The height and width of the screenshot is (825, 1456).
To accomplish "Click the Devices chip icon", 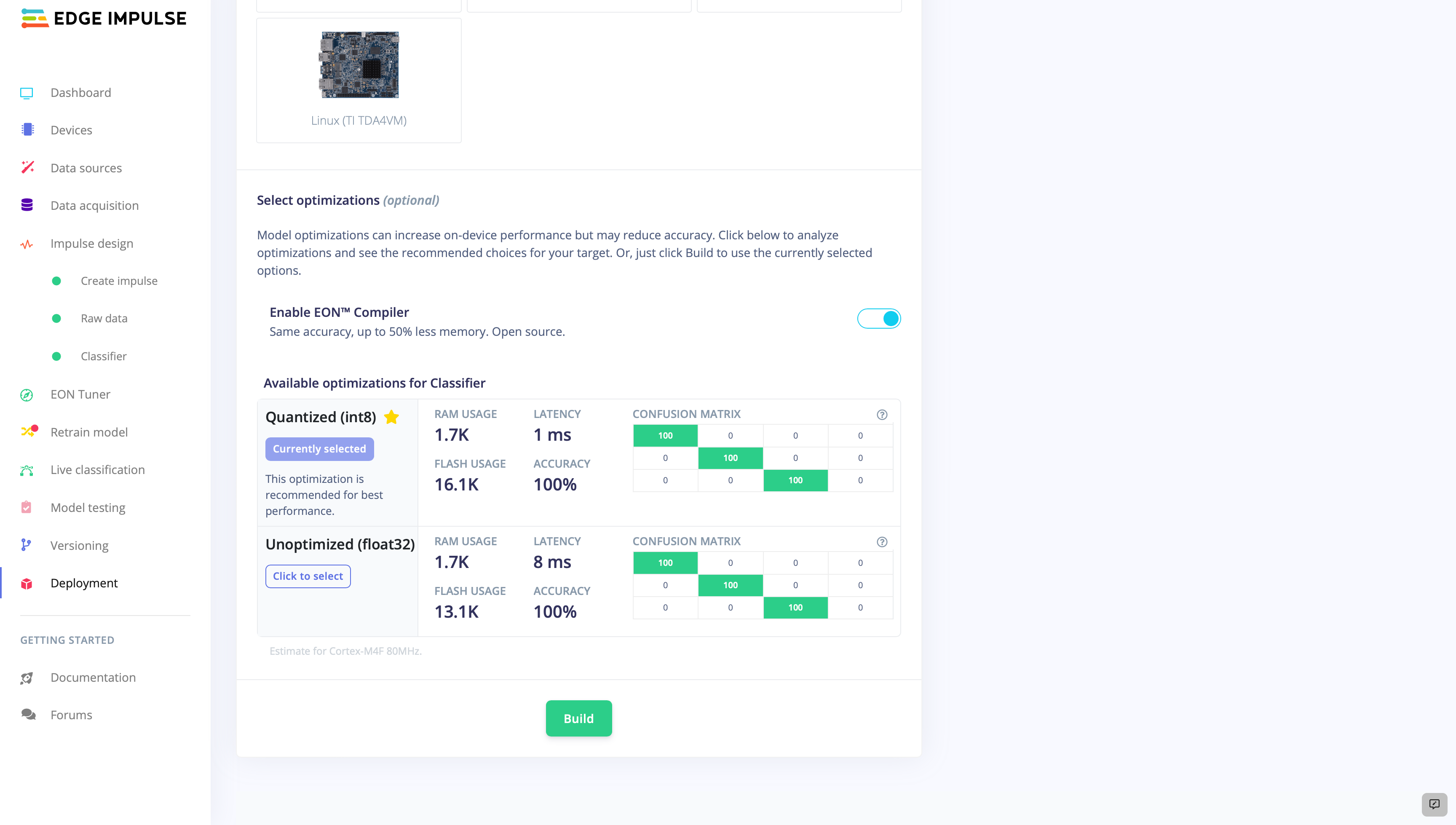I will pyautogui.click(x=27, y=130).
